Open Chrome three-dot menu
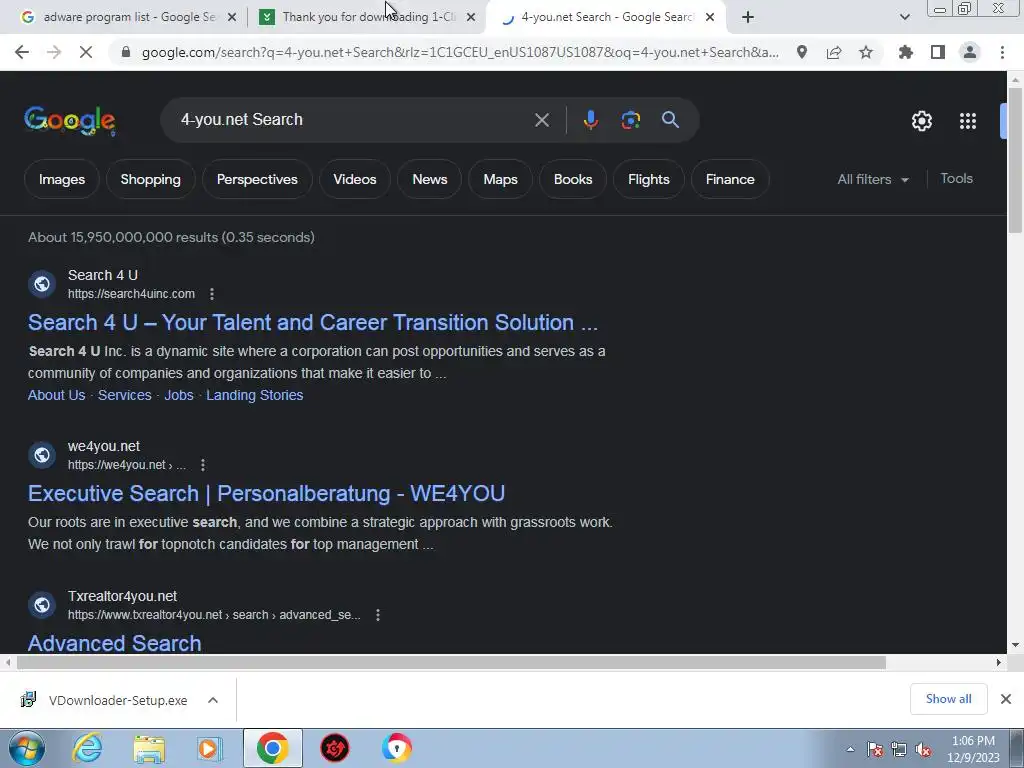The width and height of the screenshot is (1024, 768). click(x=1002, y=52)
